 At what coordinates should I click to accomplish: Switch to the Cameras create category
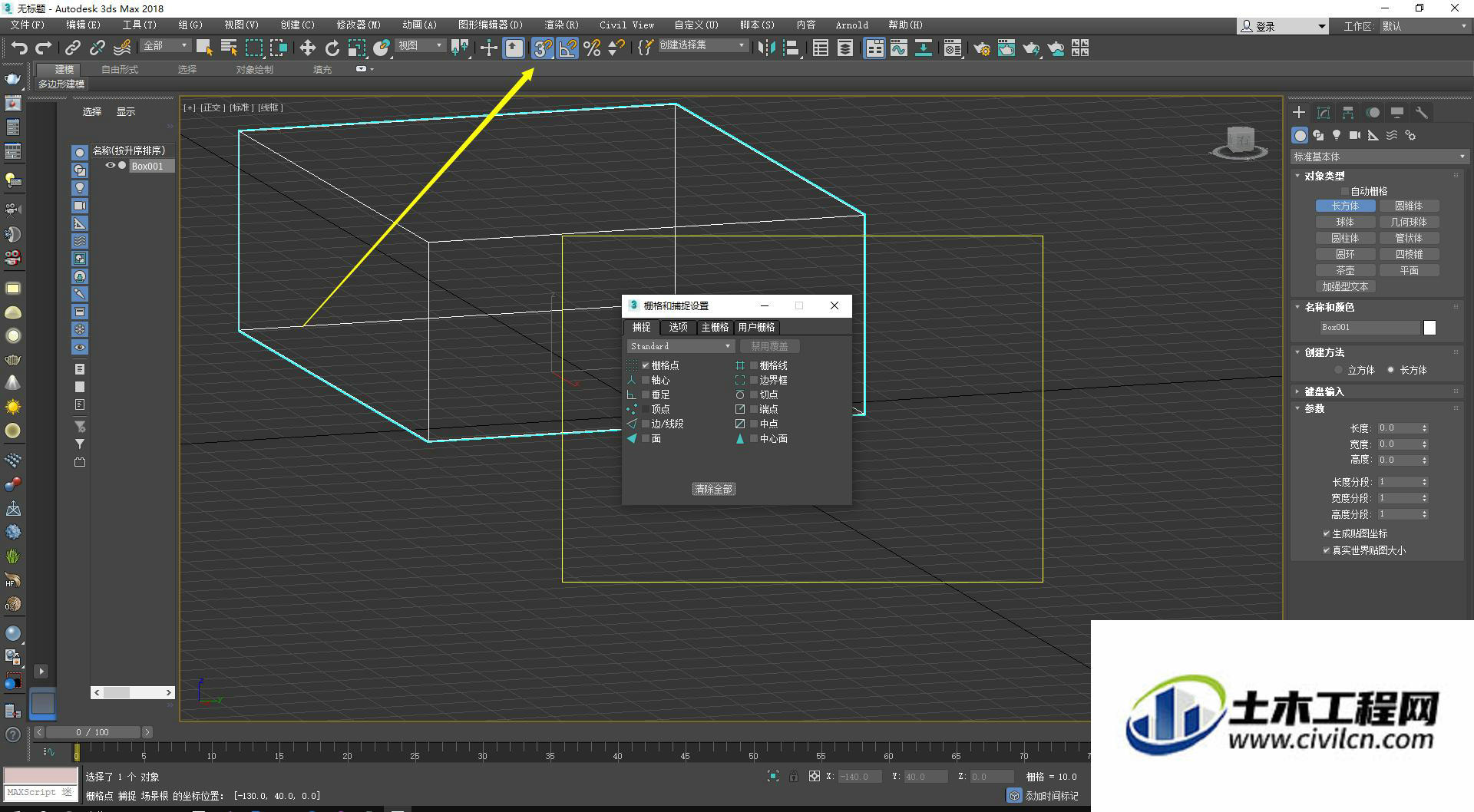1355,135
